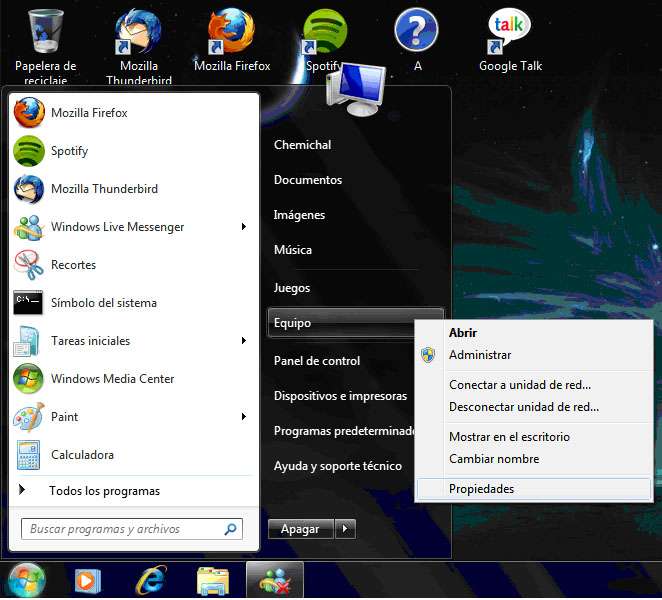Image resolution: width=662 pixels, height=600 pixels.
Task: Open Spotify from the Start menu list
Action: (x=69, y=151)
